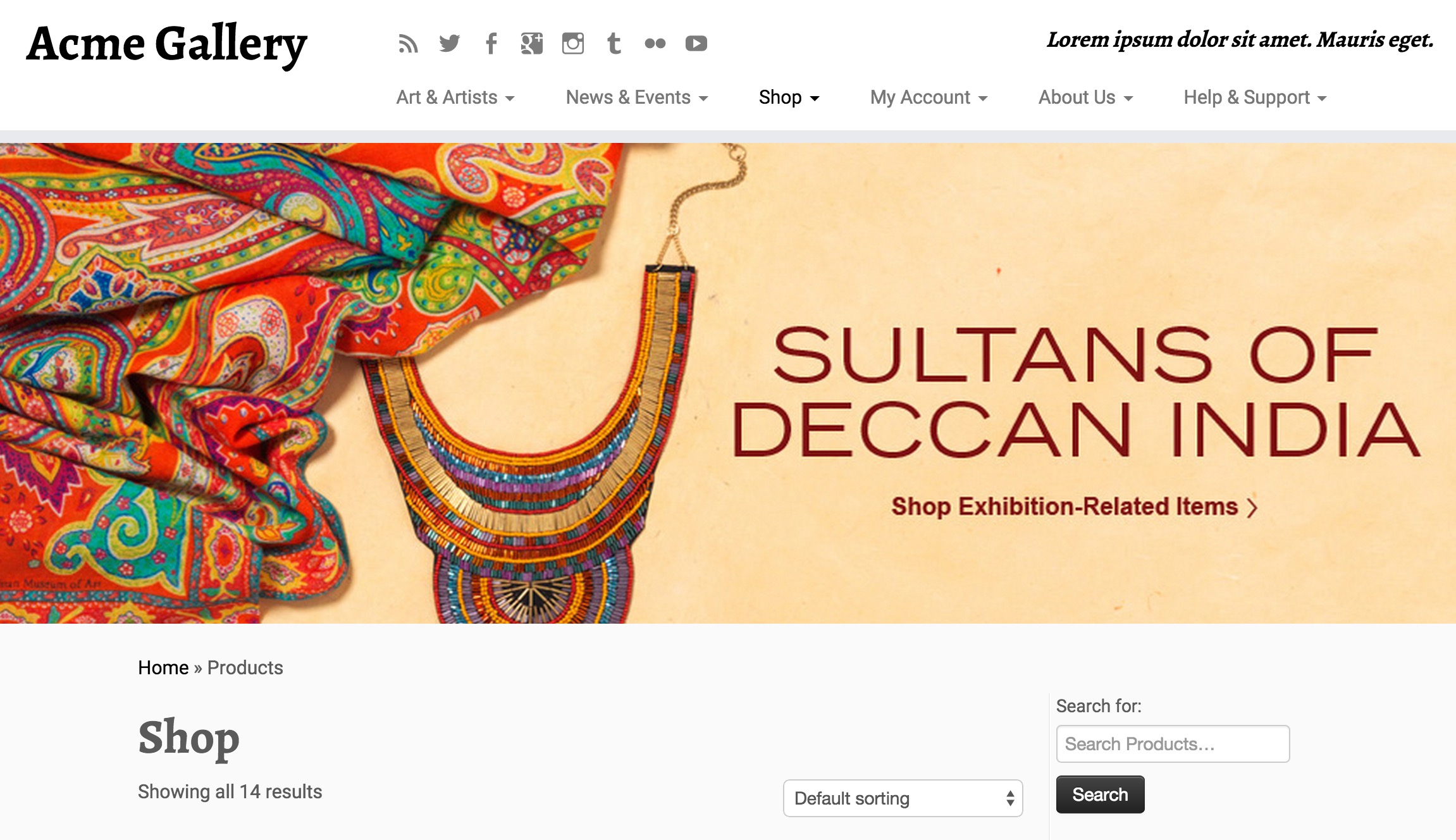Expand Help & Support menu
Screen dimensions: 1456x840
click(1255, 97)
